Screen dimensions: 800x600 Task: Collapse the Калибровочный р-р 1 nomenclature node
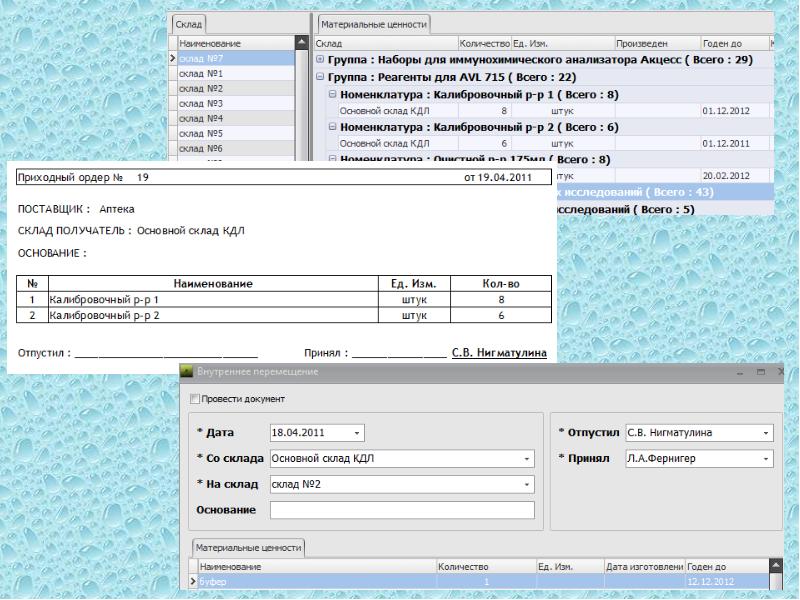point(333,94)
